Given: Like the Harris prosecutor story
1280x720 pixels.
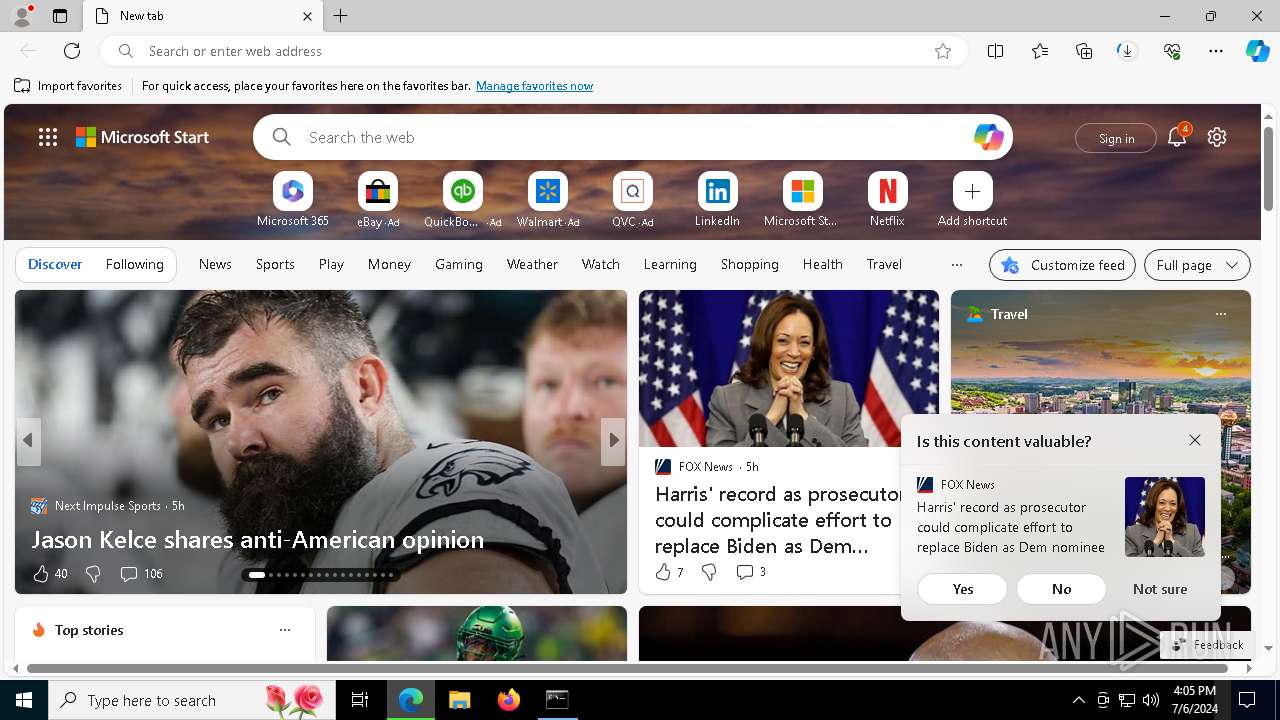Looking at the screenshot, I should 669,572.
